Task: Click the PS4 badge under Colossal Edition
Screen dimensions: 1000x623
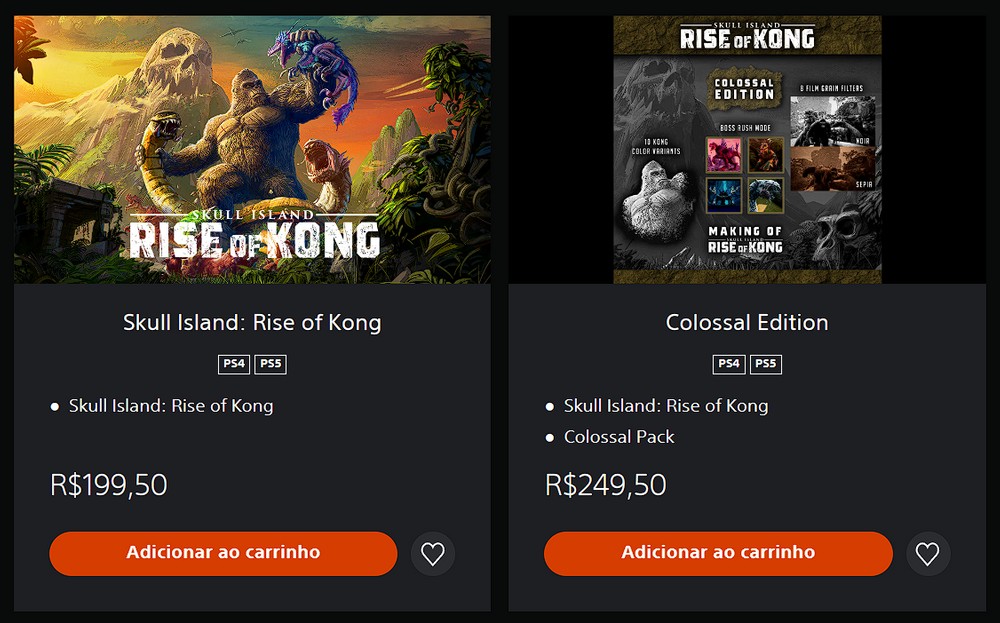Action: click(x=729, y=364)
